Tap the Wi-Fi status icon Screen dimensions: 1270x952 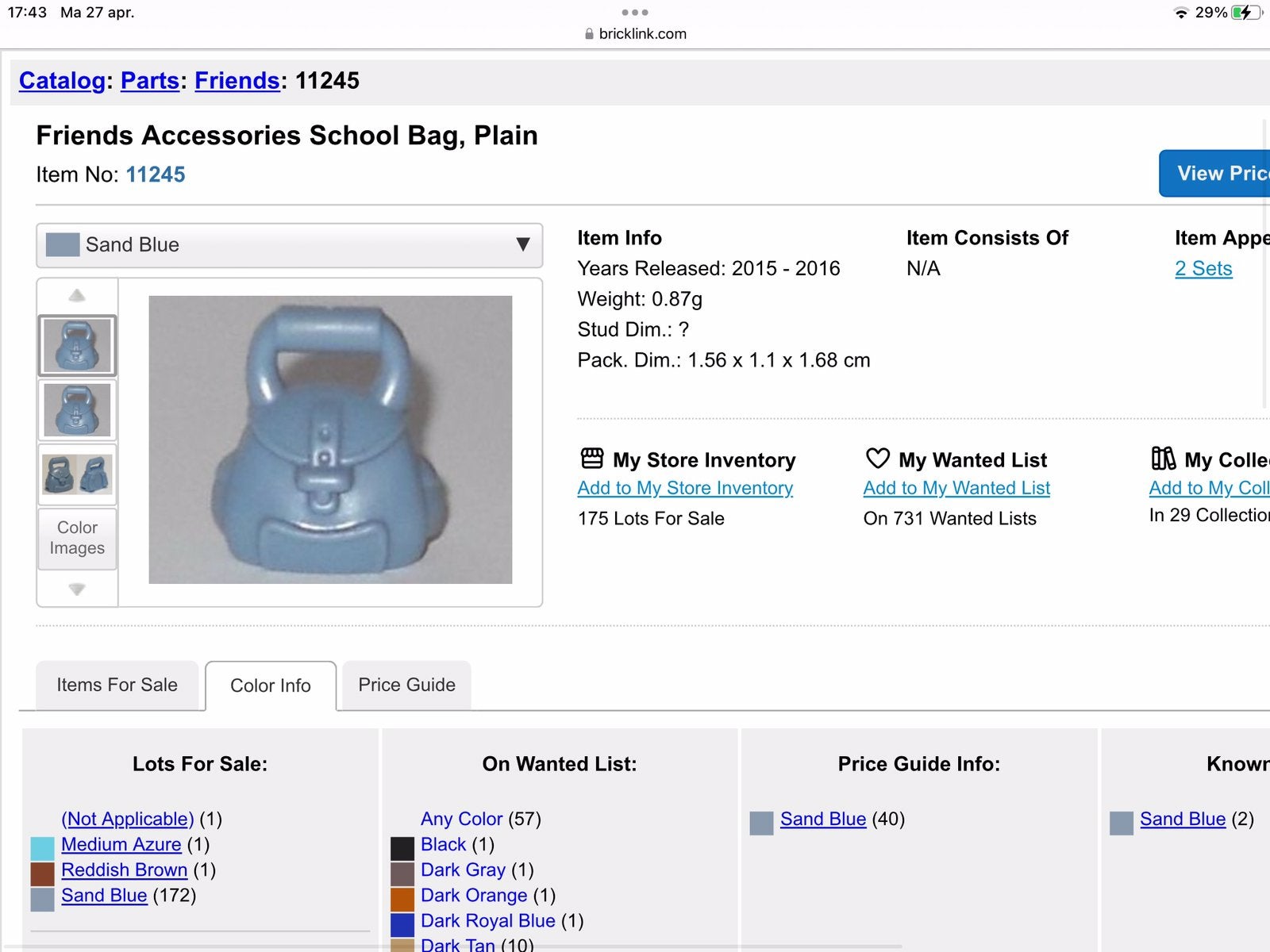click(1181, 13)
